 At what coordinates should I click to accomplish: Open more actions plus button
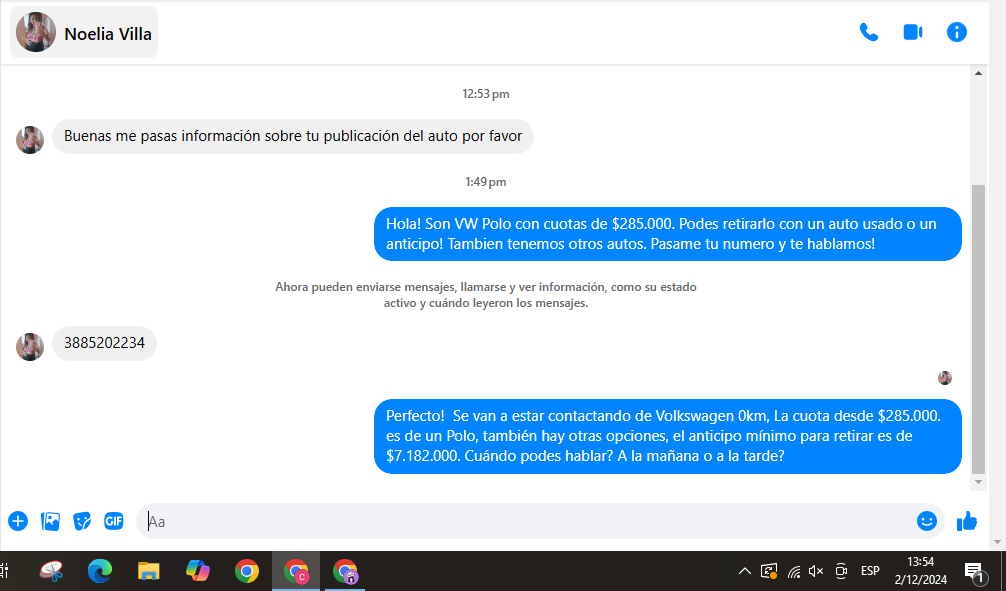click(18, 521)
